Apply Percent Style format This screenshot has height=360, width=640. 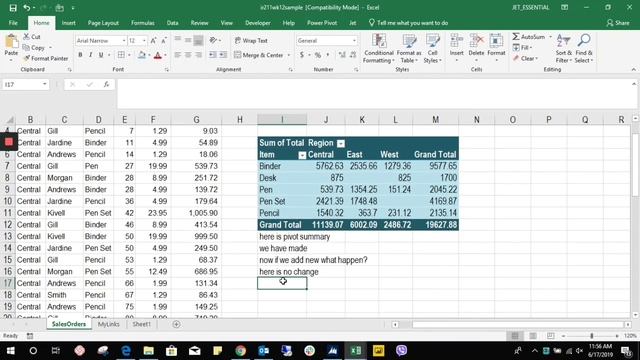318,55
